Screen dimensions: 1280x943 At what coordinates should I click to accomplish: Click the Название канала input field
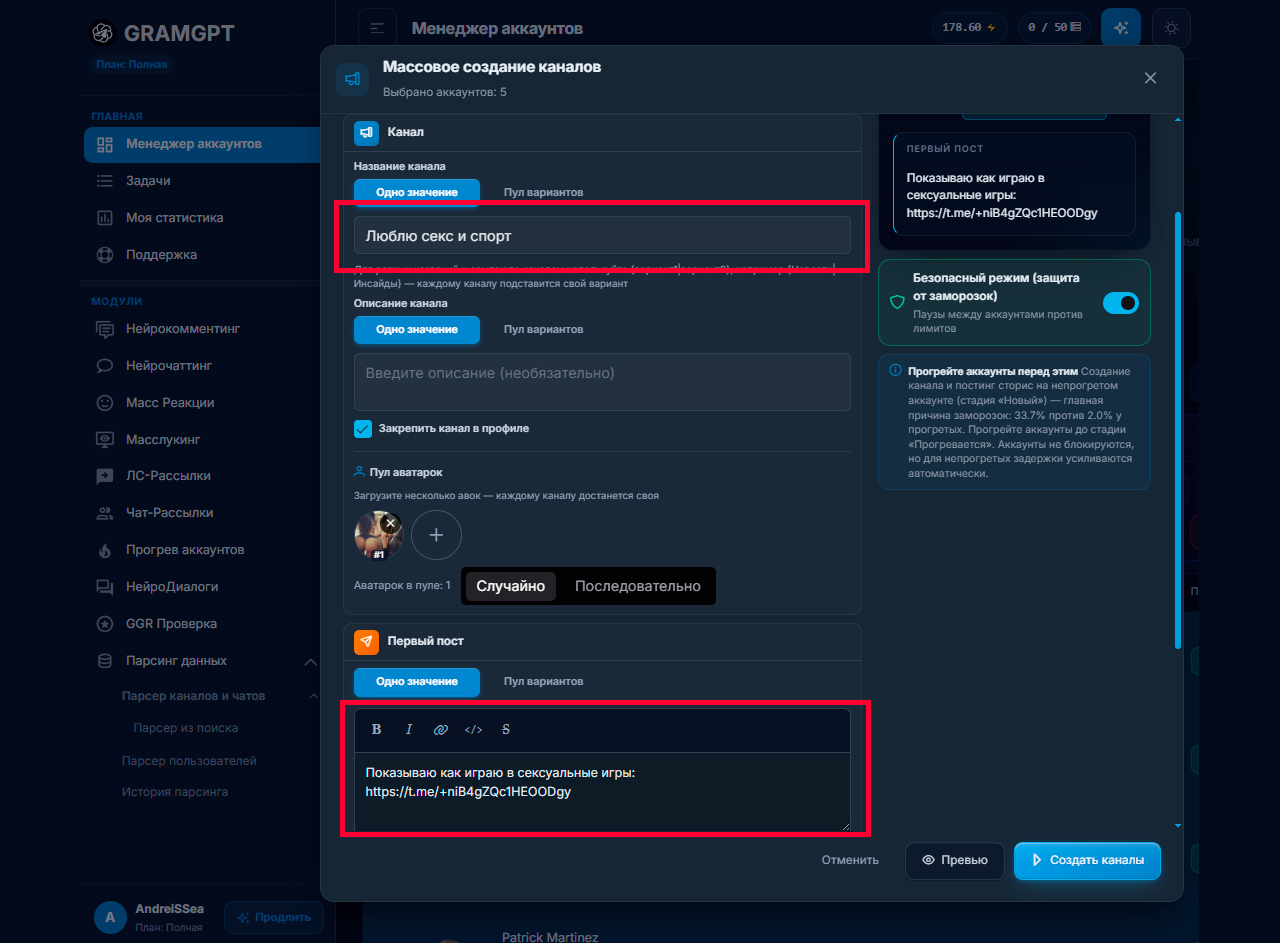coord(602,235)
